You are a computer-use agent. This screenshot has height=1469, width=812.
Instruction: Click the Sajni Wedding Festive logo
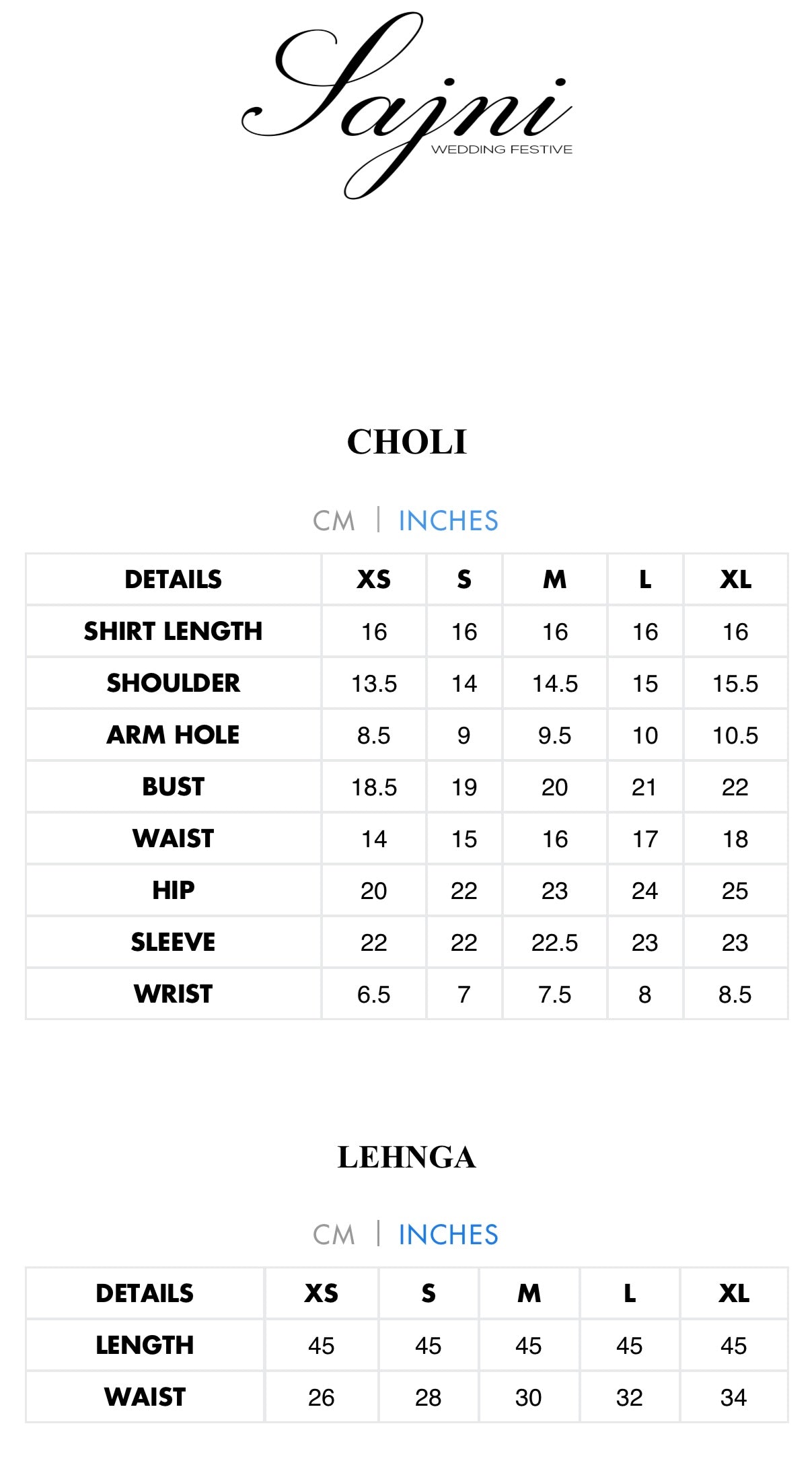(407, 106)
